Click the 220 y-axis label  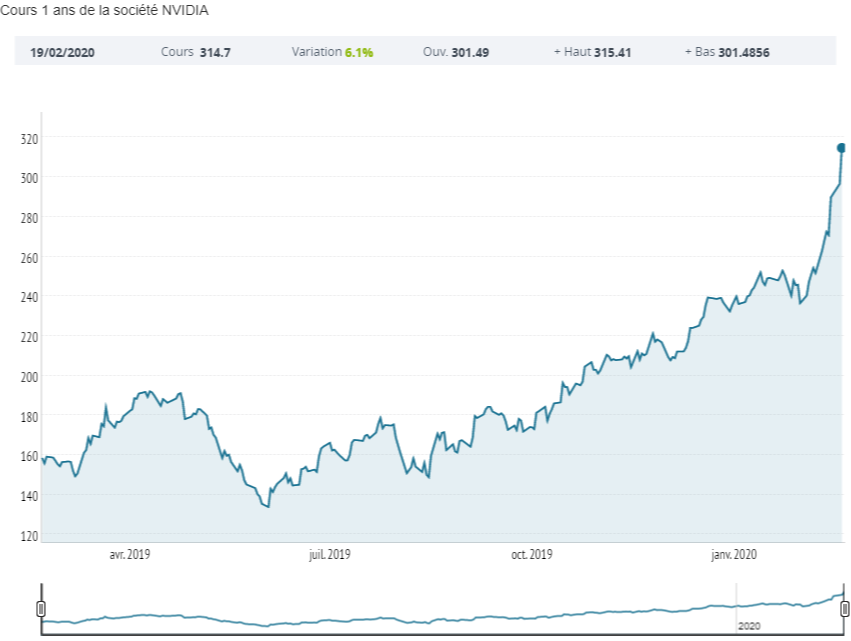pos(29,337)
